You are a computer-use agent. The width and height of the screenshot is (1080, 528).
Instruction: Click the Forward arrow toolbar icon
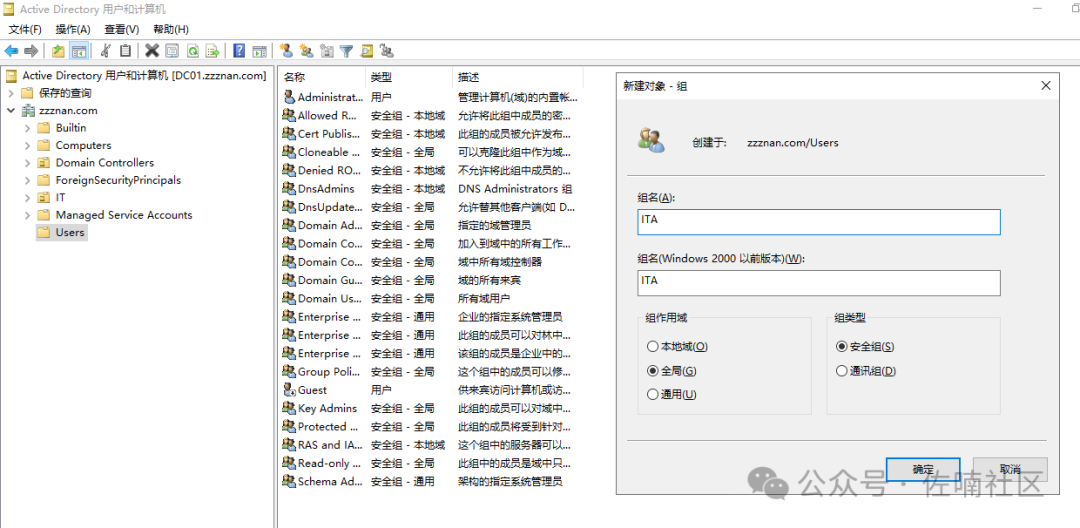point(31,51)
